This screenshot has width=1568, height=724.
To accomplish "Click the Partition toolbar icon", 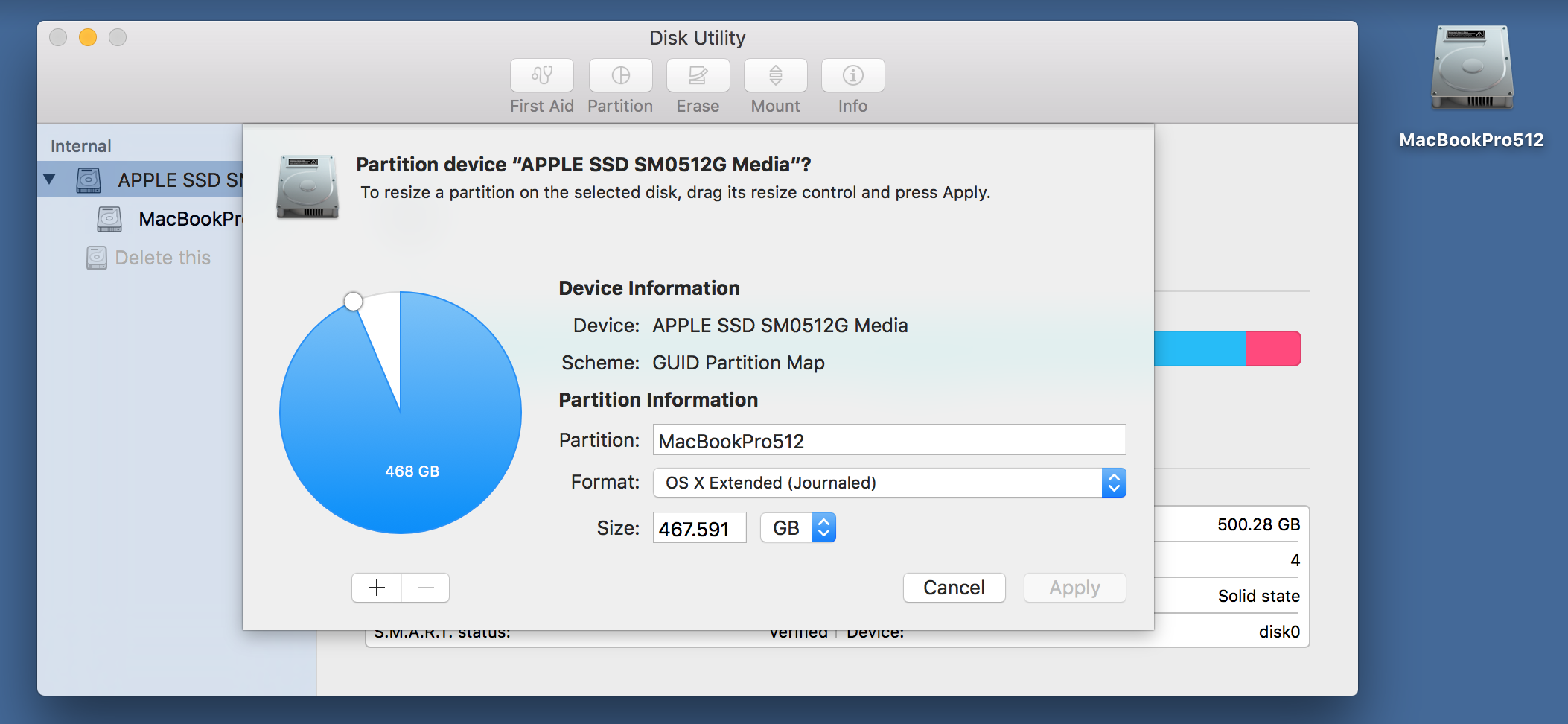I will pyautogui.click(x=620, y=75).
